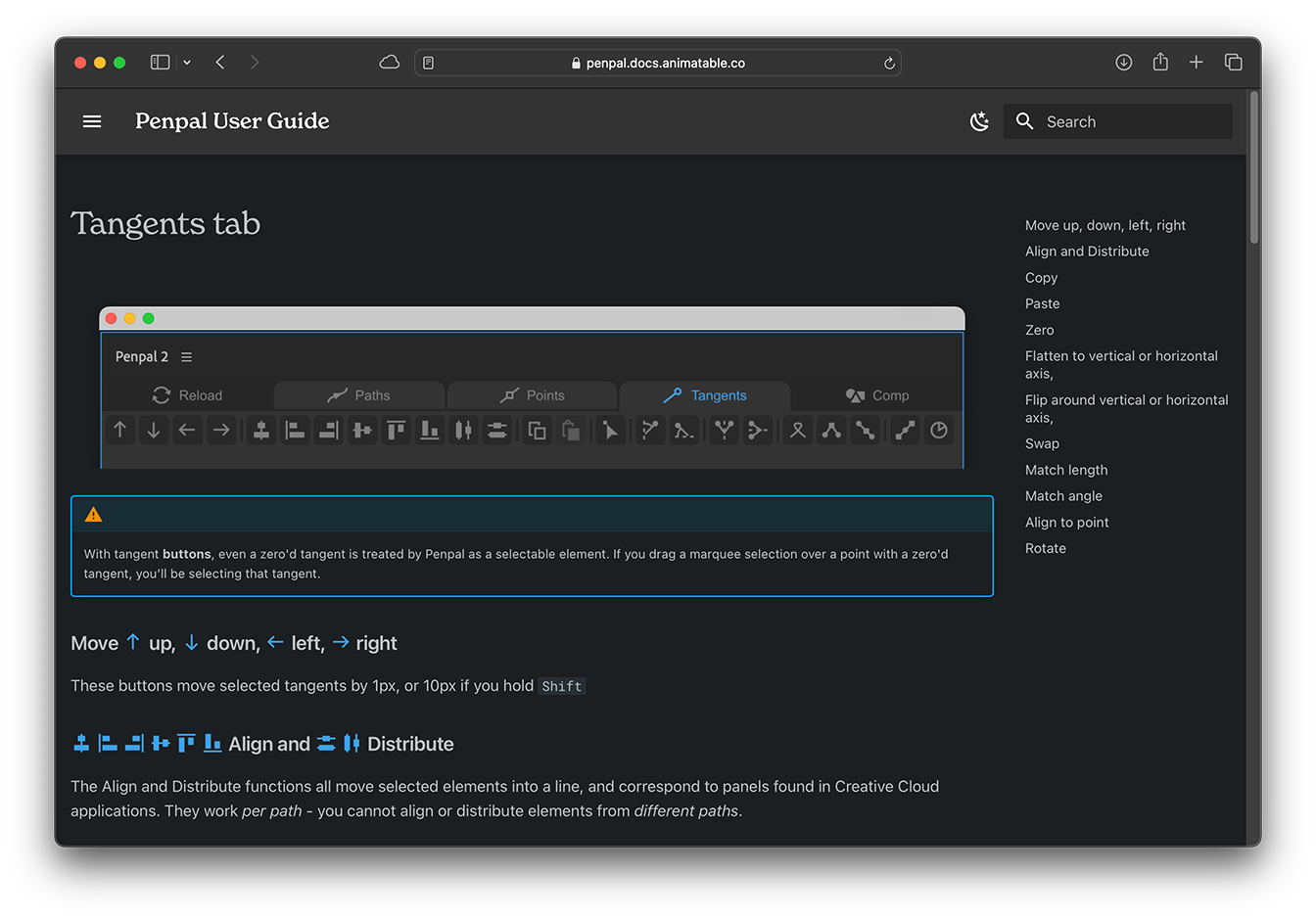Go to Align to point section
This screenshot has width=1316, height=919.
[1066, 523]
